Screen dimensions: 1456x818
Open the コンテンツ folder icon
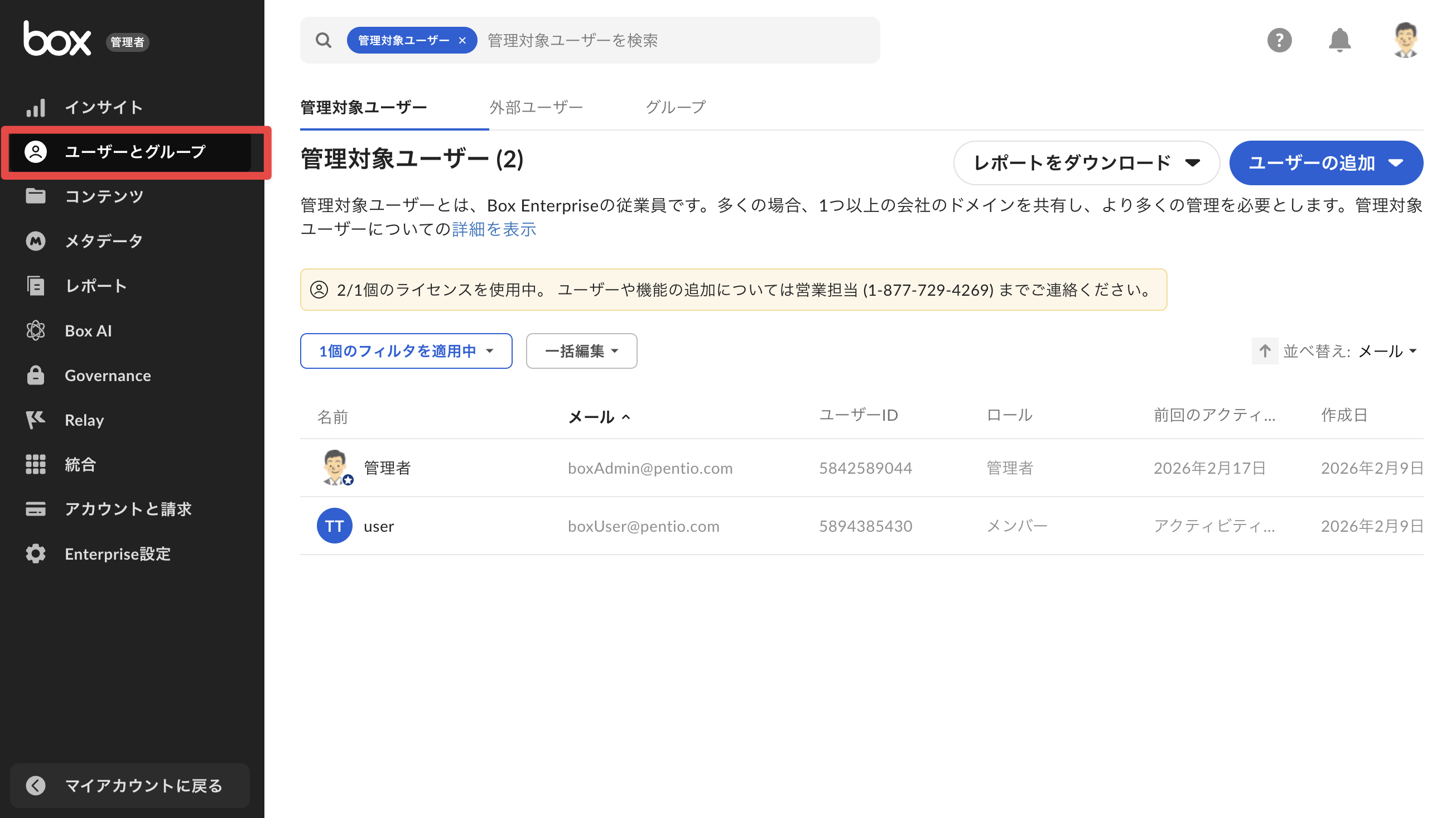(x=36, y=196)
